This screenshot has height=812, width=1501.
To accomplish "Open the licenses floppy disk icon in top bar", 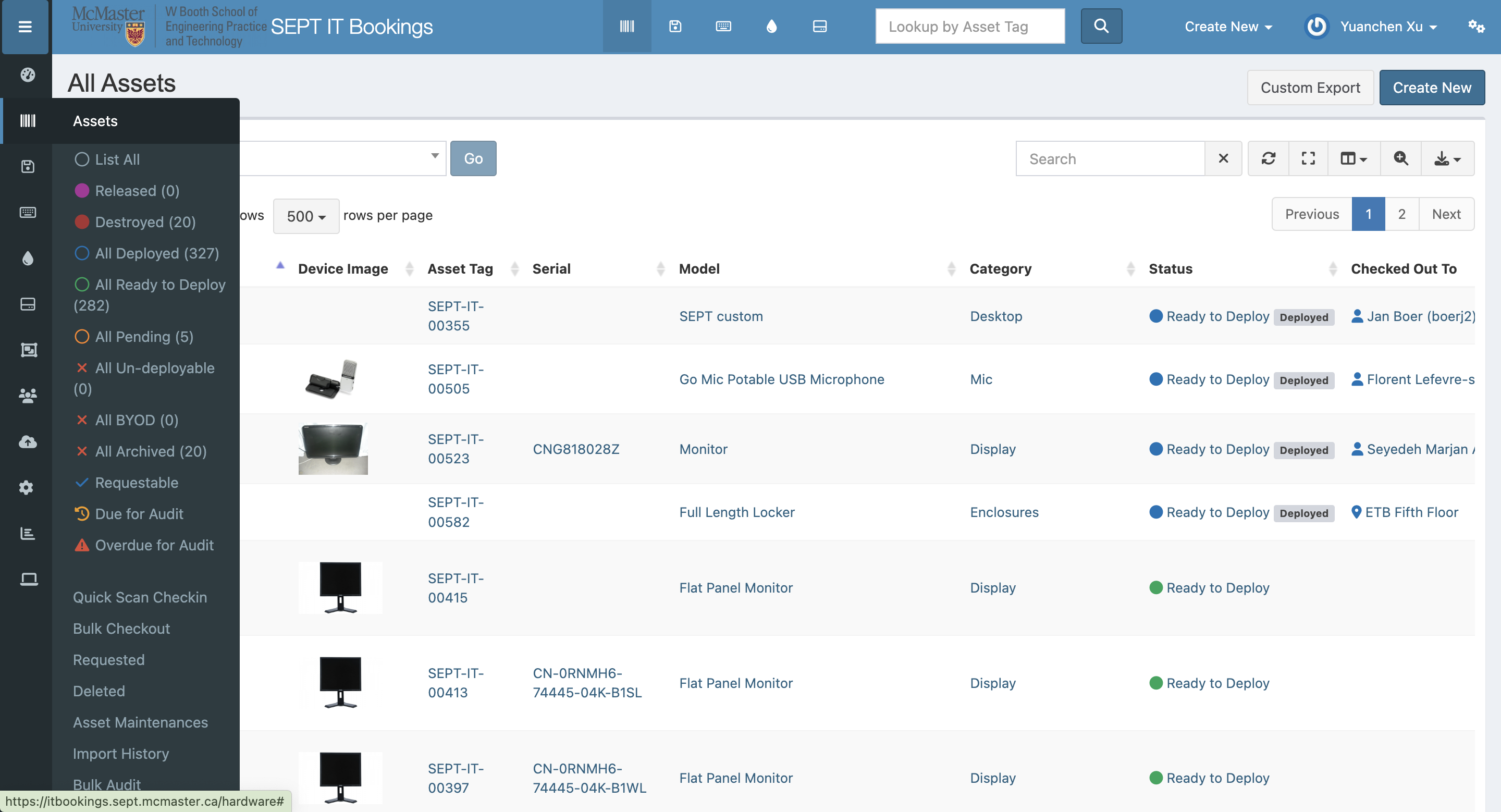I will [x=675, y=27].
